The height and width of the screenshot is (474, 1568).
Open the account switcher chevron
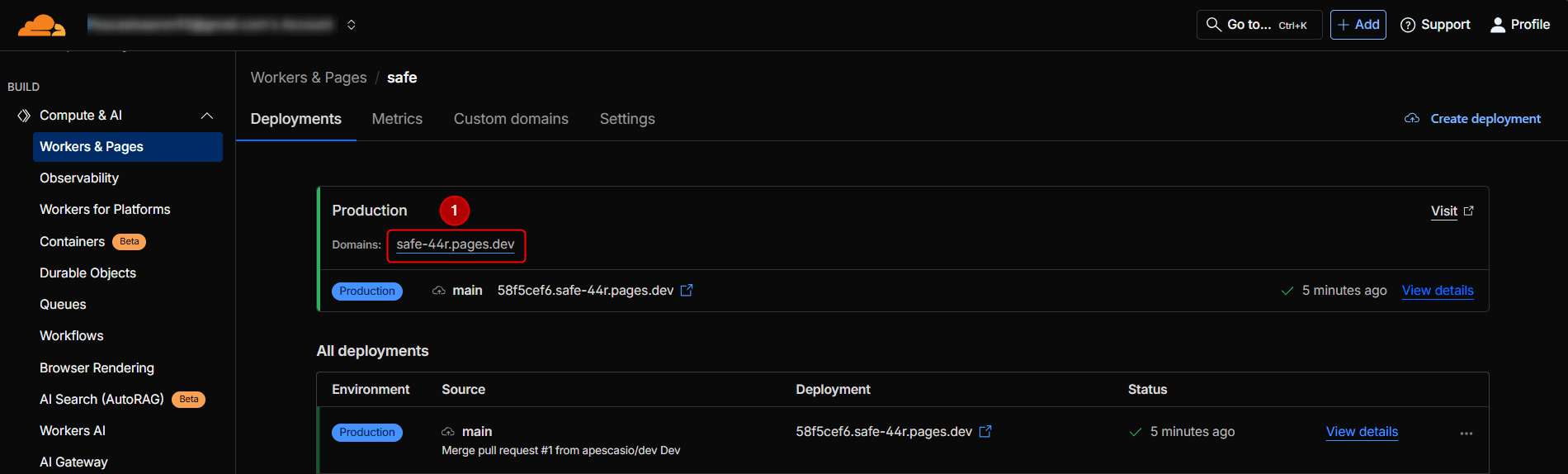click(351, 25)
